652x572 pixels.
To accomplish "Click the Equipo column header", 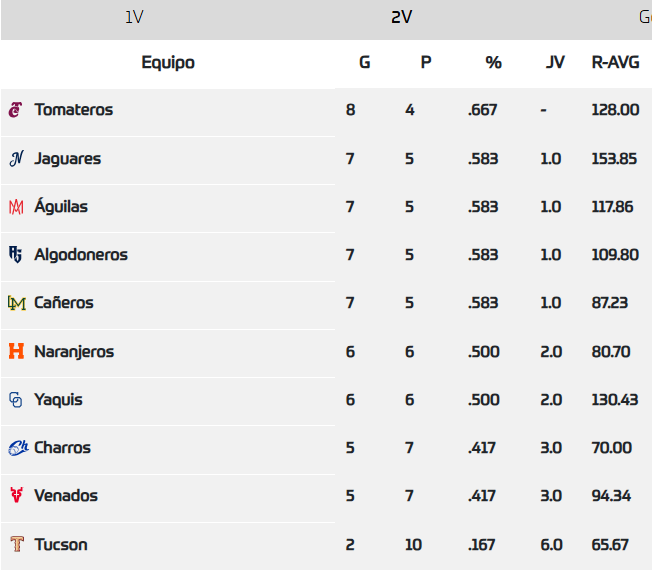I will point(168,62).
